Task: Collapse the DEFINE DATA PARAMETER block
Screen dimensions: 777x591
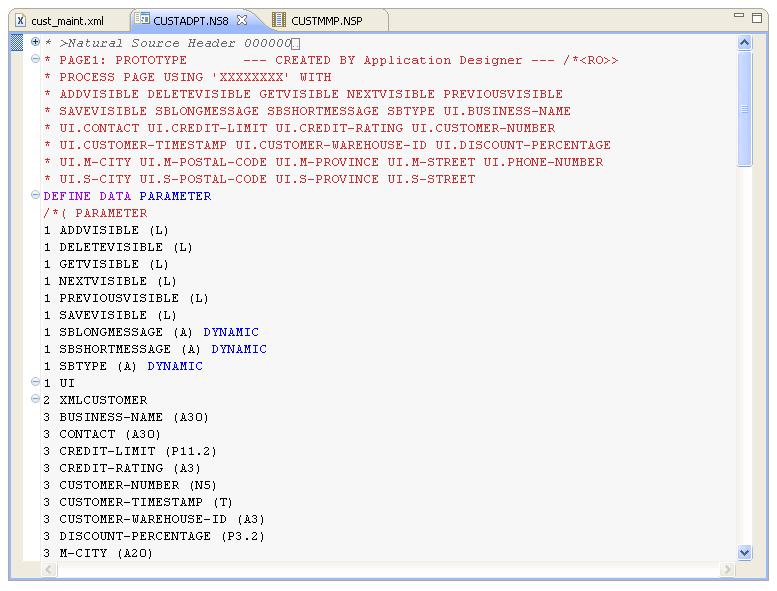Action: pyautogui.click(x=35, y=196)
